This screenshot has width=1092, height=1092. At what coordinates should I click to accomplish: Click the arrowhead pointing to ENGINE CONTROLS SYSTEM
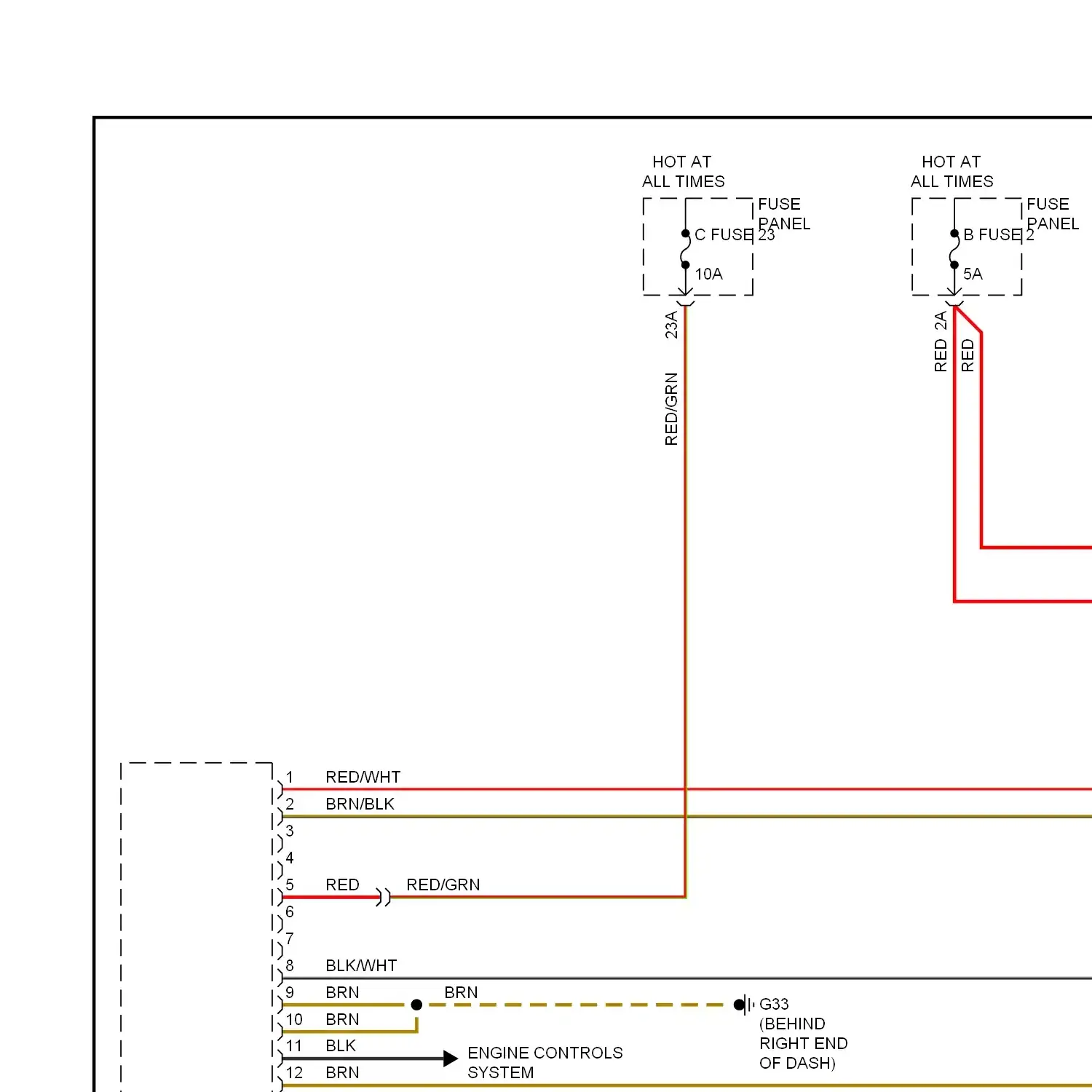coord(451,1059)
